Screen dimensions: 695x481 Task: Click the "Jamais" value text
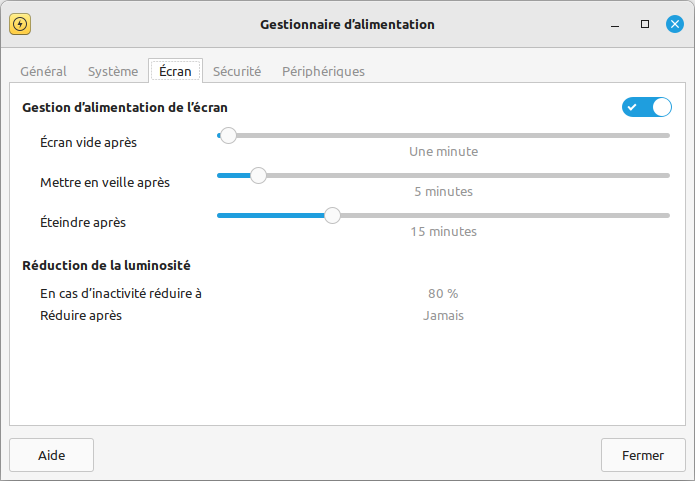(443, 316)
